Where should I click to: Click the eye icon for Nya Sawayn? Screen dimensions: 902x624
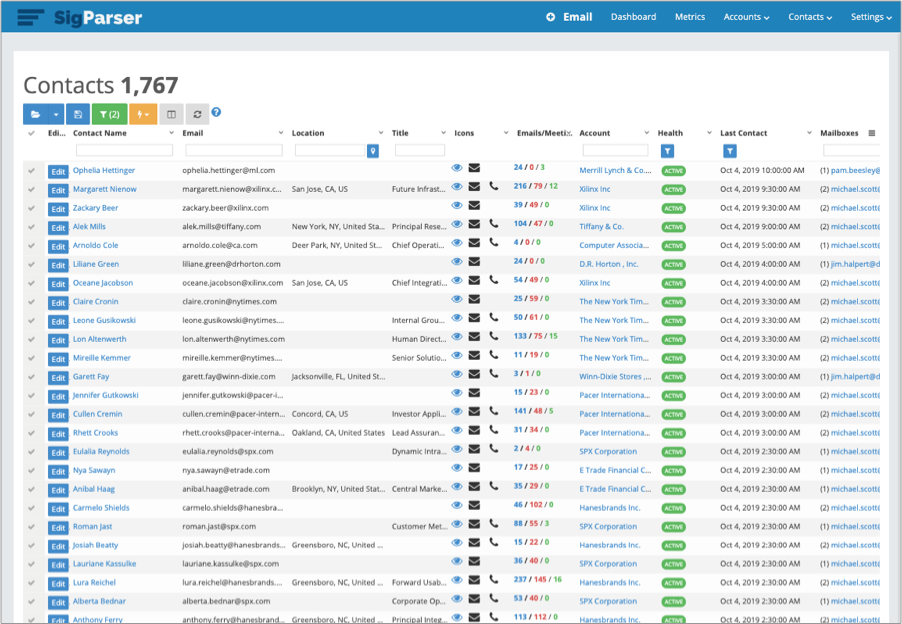457,468
